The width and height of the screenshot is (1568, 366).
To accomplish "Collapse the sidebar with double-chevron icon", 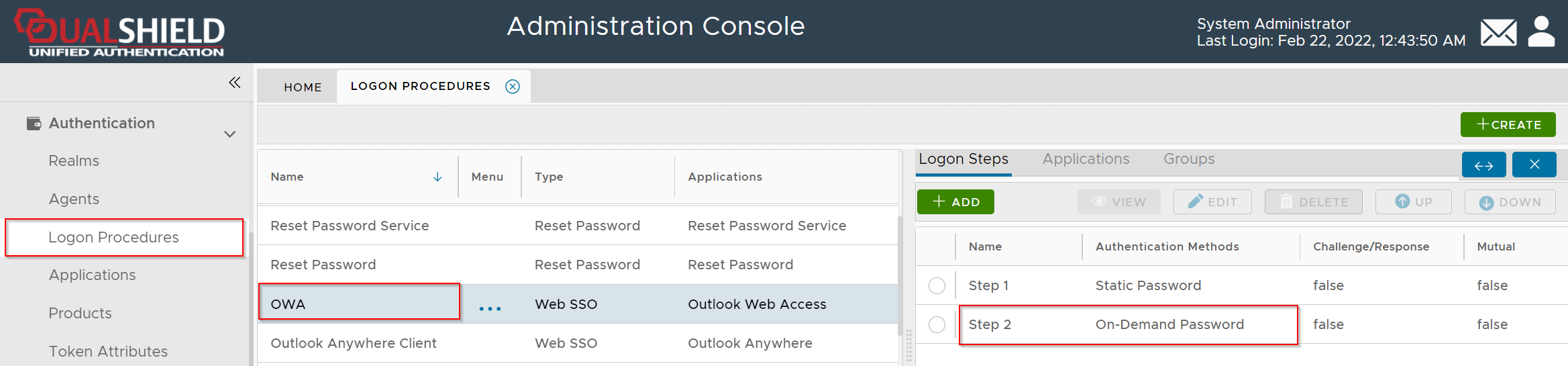I will 234,83.
